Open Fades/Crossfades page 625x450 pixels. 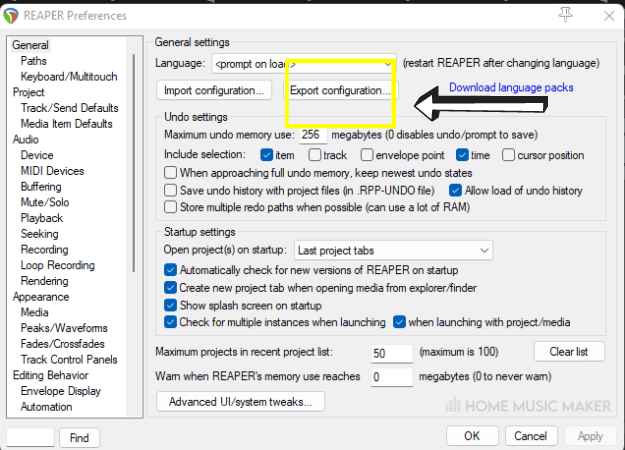[x=62, y=344]
